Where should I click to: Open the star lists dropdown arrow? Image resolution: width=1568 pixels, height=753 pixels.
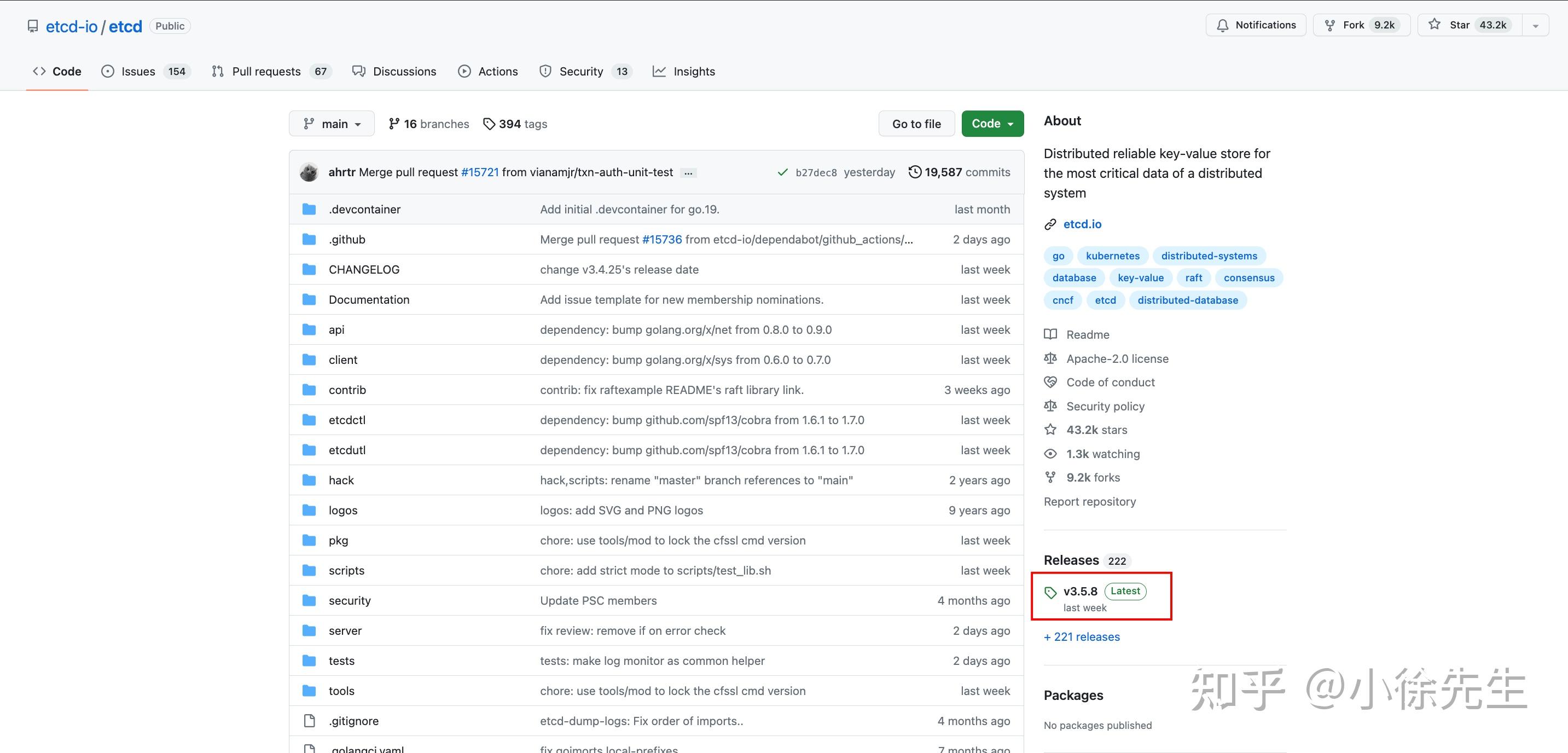[1535, 26]
